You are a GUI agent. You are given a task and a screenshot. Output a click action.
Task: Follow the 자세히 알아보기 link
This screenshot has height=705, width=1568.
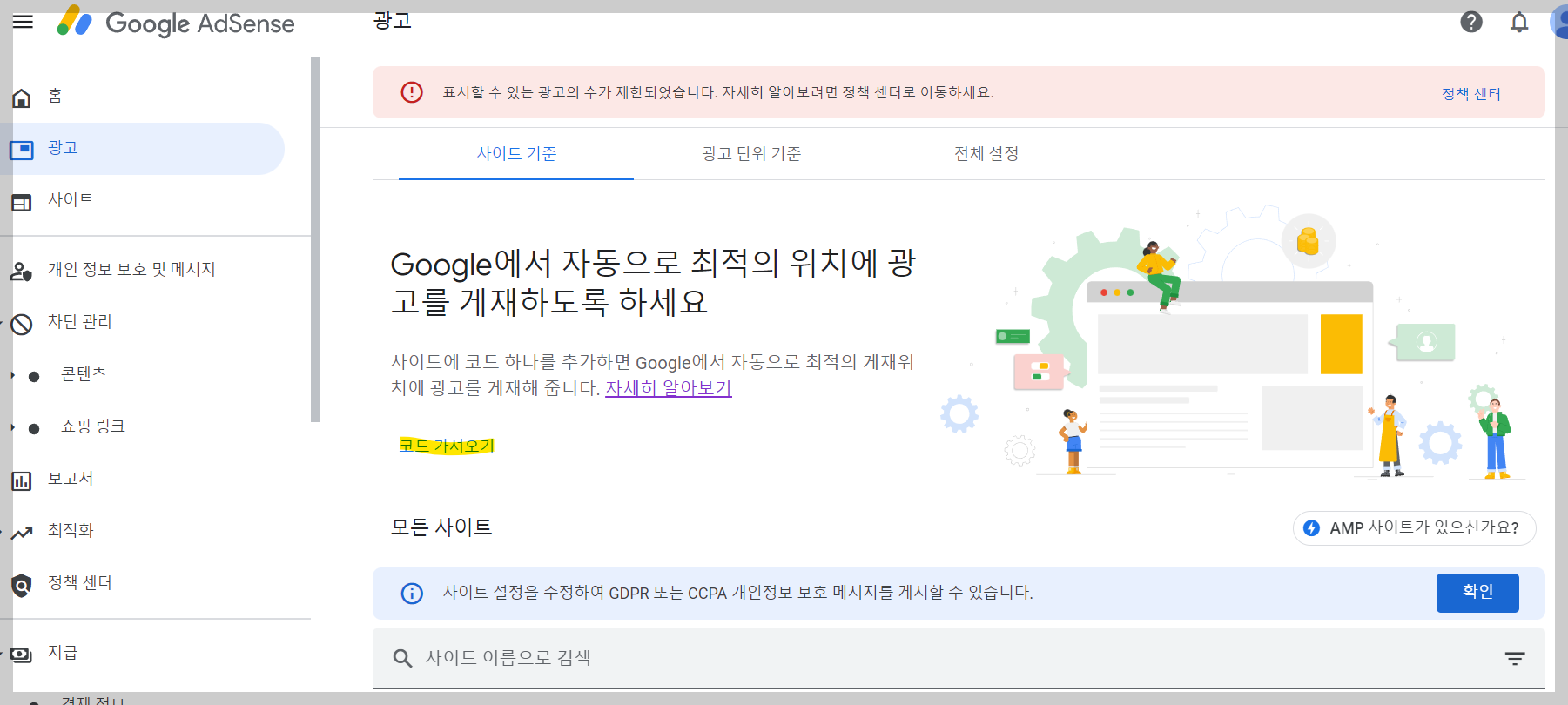pos(669,388)
